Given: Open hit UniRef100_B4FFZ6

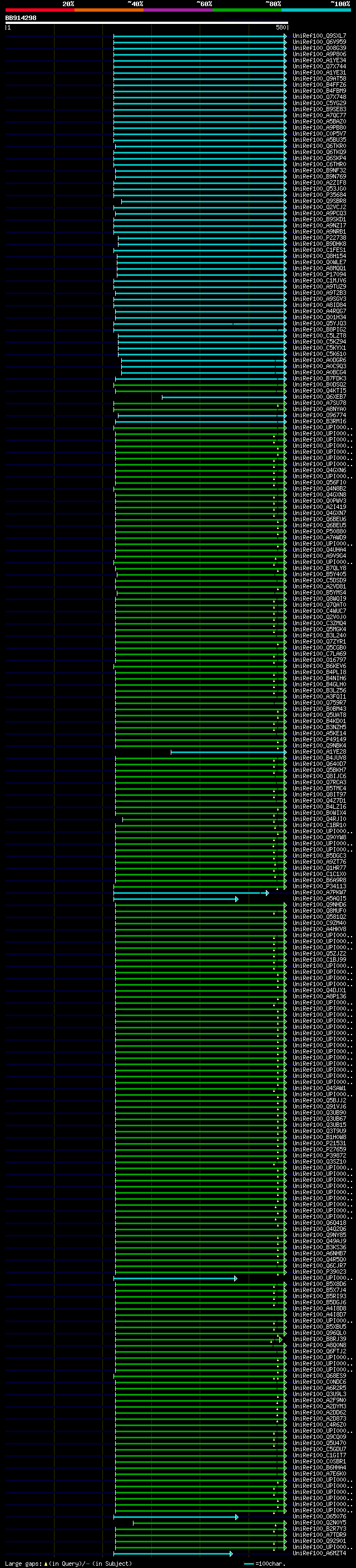Looking at the screenshot, I should tap(319, 85).
